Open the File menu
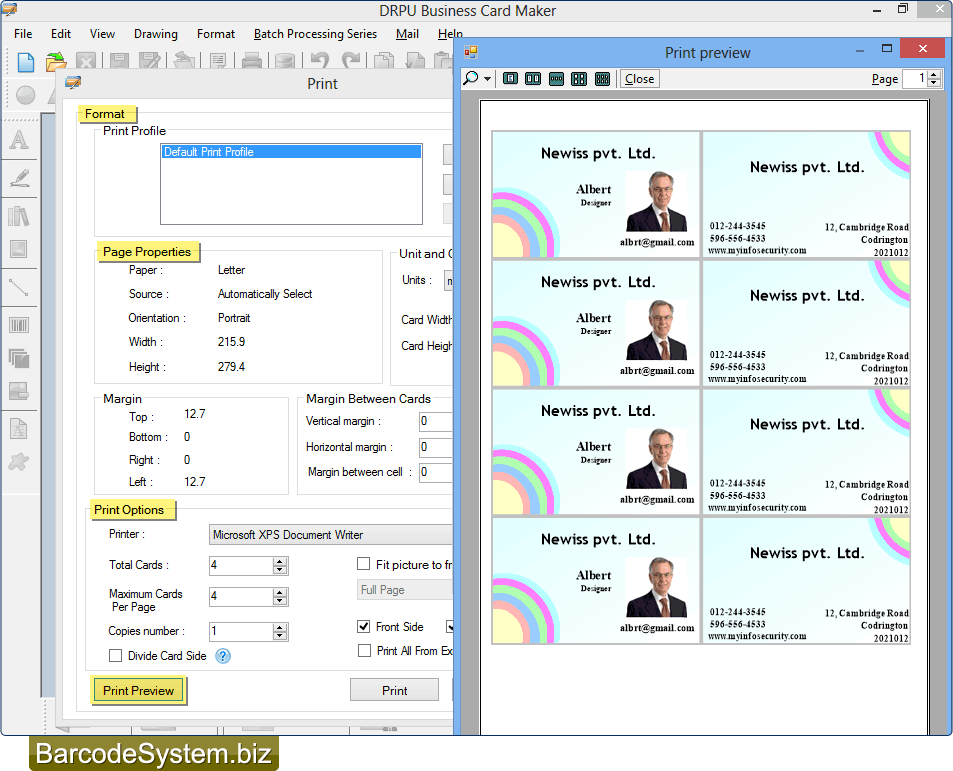 pos(23,34)
